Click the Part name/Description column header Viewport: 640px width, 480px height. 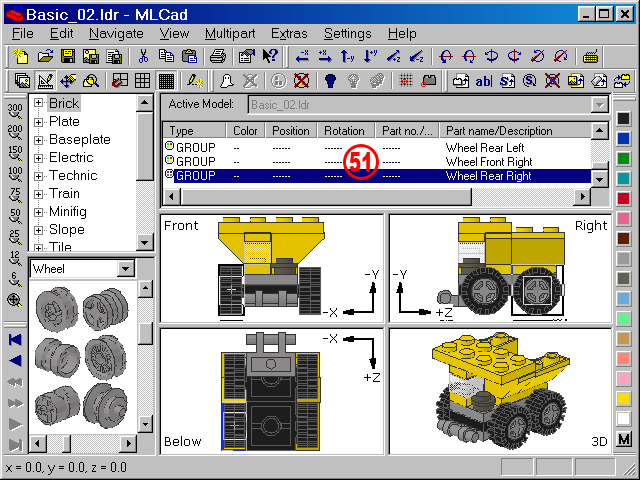(x=515, y=131)
